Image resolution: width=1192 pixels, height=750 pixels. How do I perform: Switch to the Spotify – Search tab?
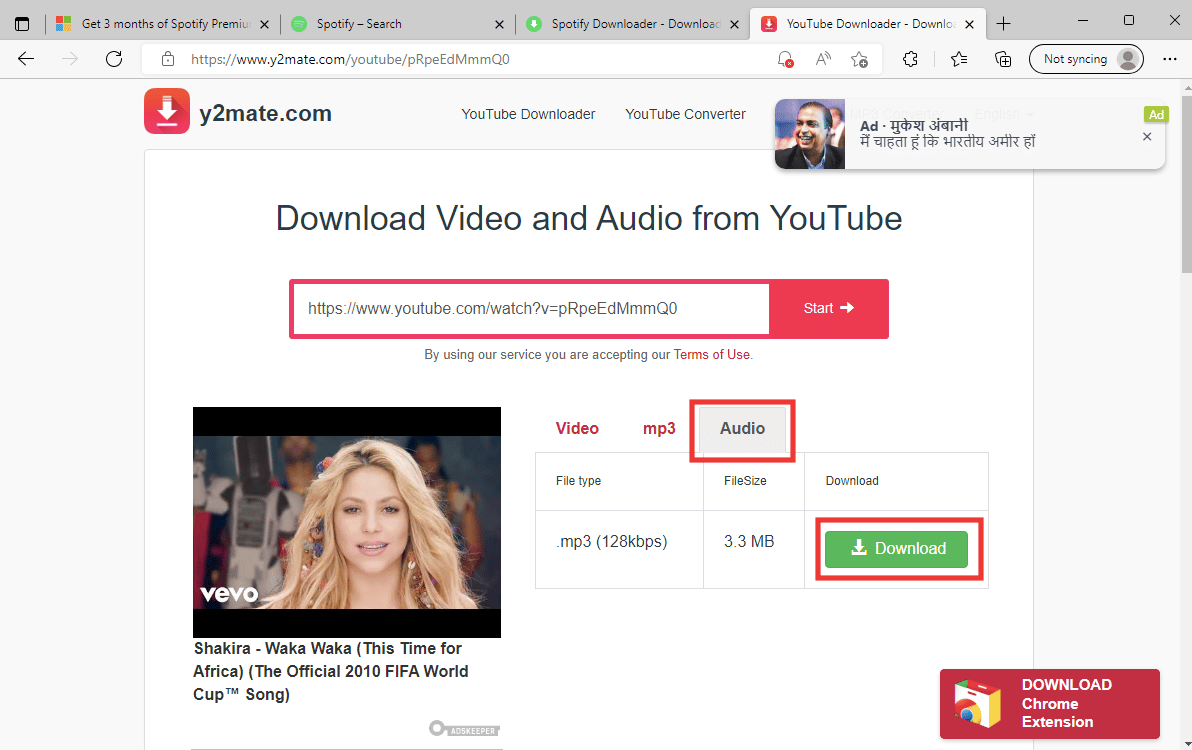tap(398, 24)
